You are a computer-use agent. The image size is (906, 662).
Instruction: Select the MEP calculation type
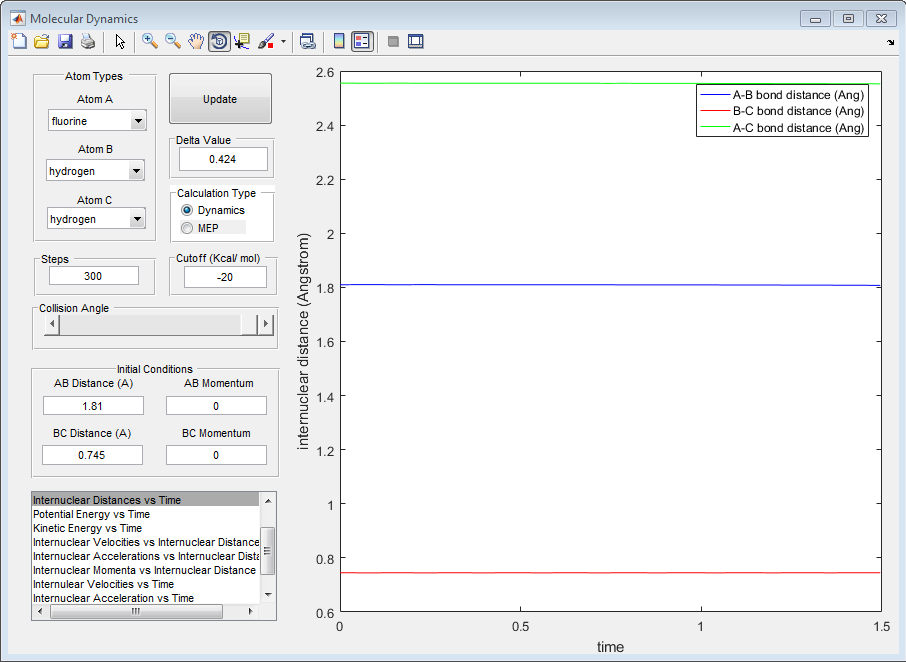pos(187,228)
